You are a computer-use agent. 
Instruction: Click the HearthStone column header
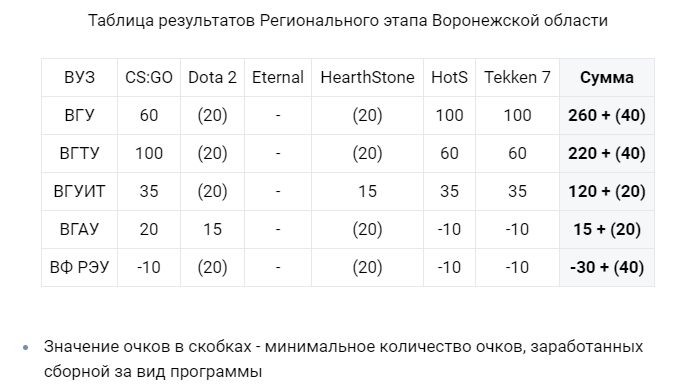click(x=367, y=78)
